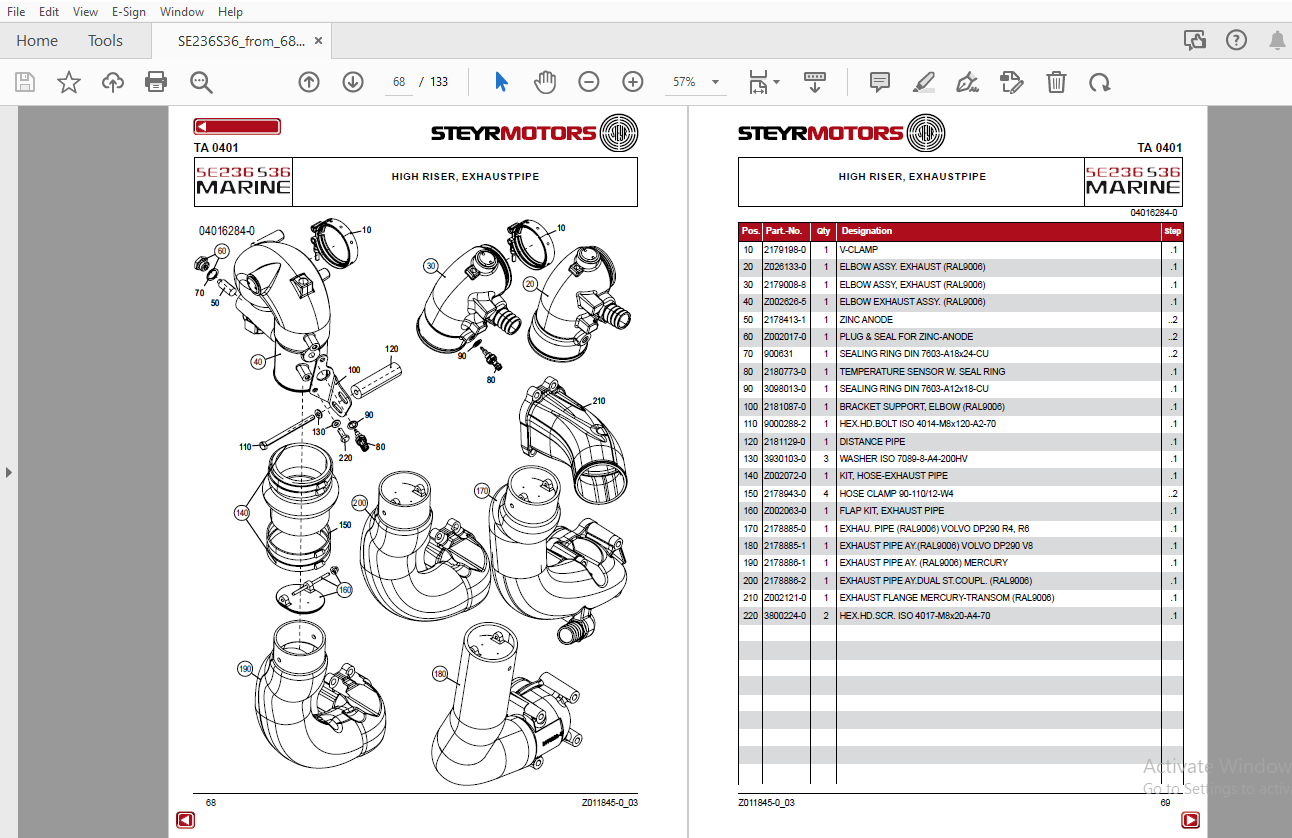Click part number 3800224-0

tap(785, 616)
